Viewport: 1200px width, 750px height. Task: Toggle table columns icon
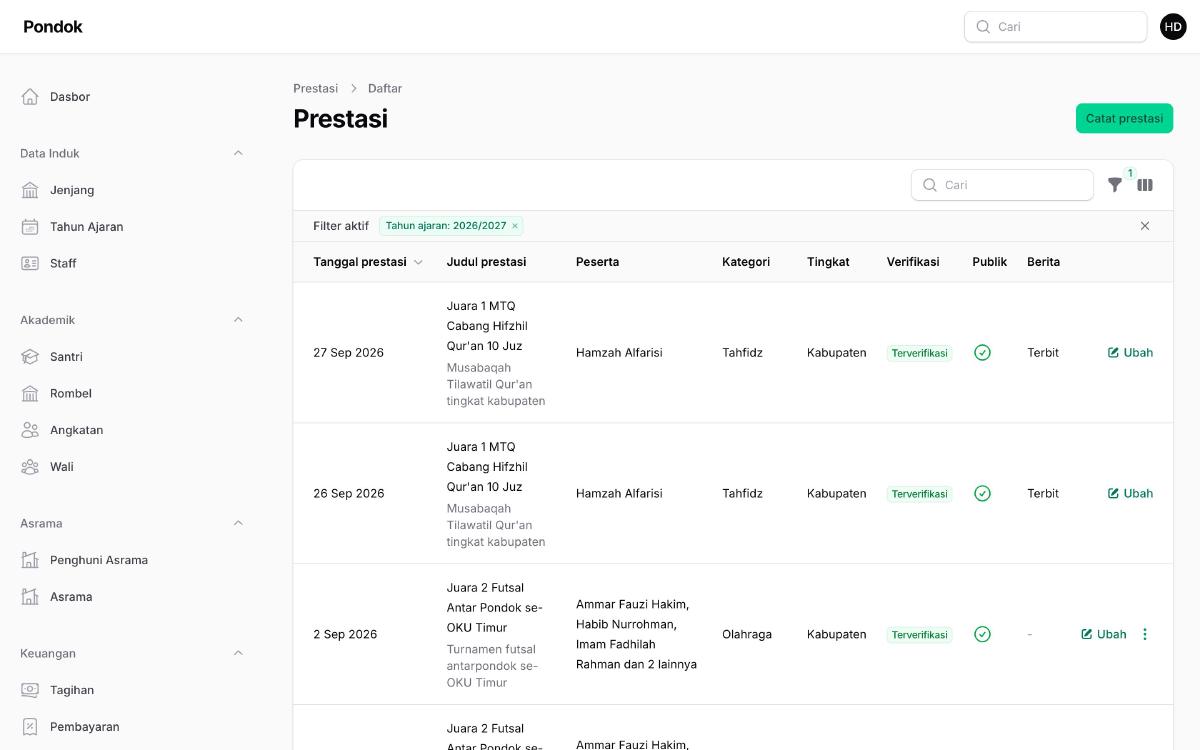coord(1145,185)
